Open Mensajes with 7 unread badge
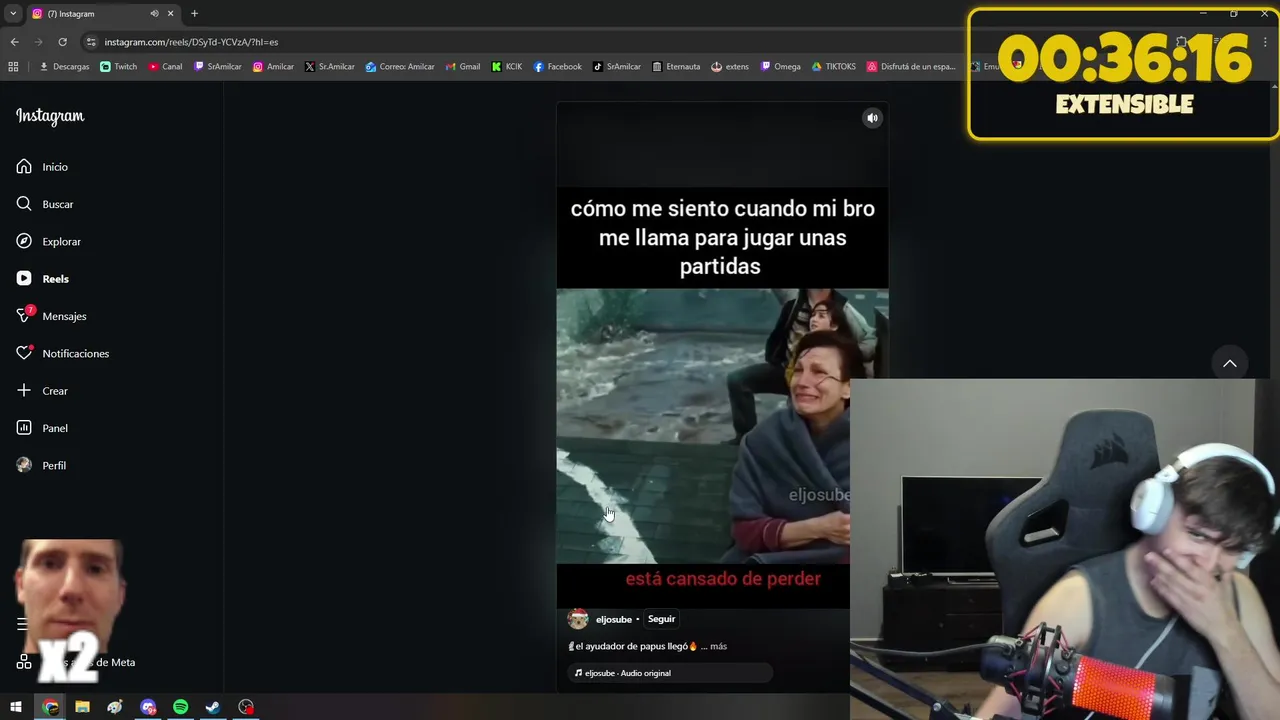The height and width of the screenshot is (720, 1280). click(x=51, y=316)
